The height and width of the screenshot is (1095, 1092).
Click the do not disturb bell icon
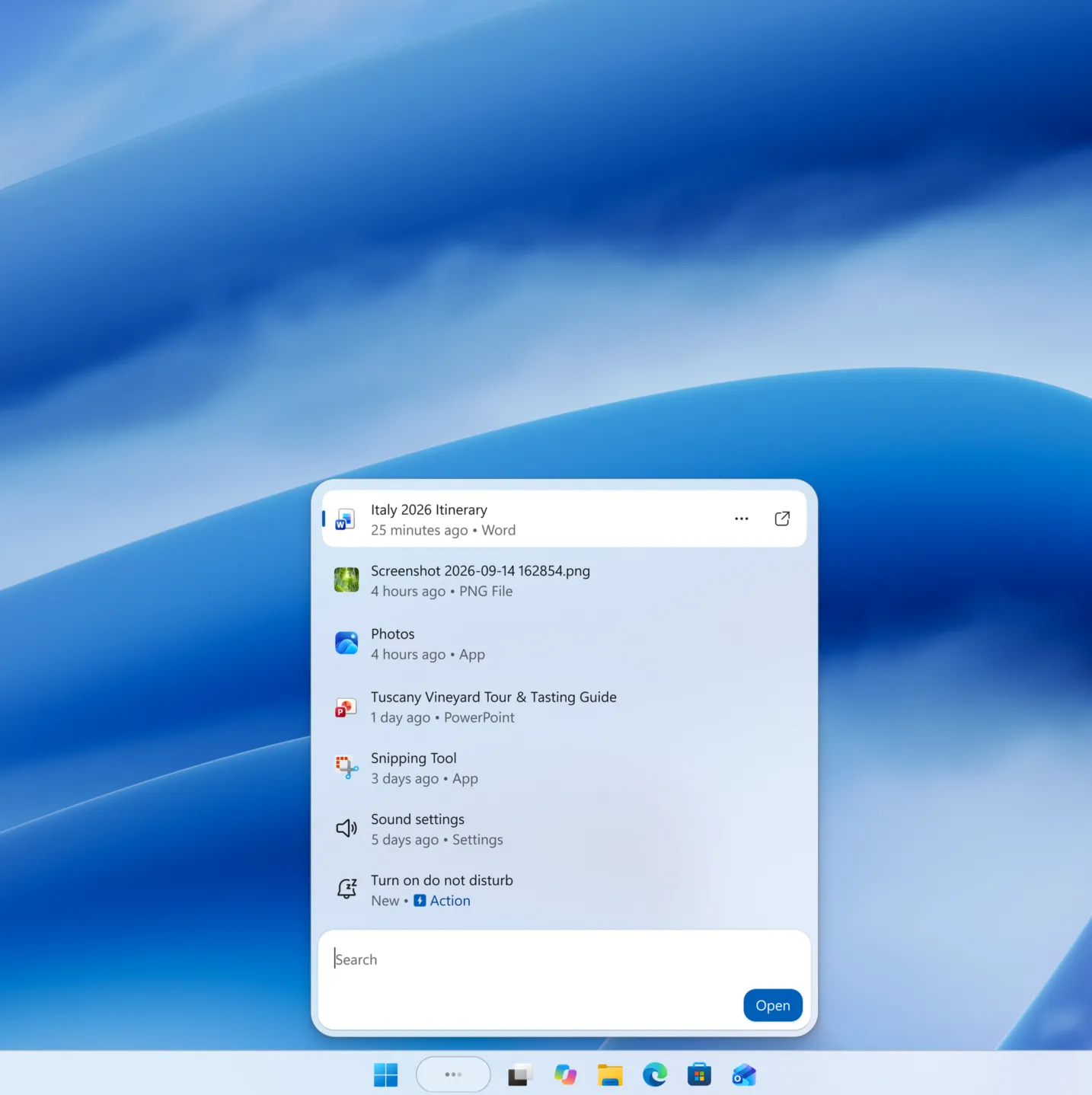(x=346, y=889)
